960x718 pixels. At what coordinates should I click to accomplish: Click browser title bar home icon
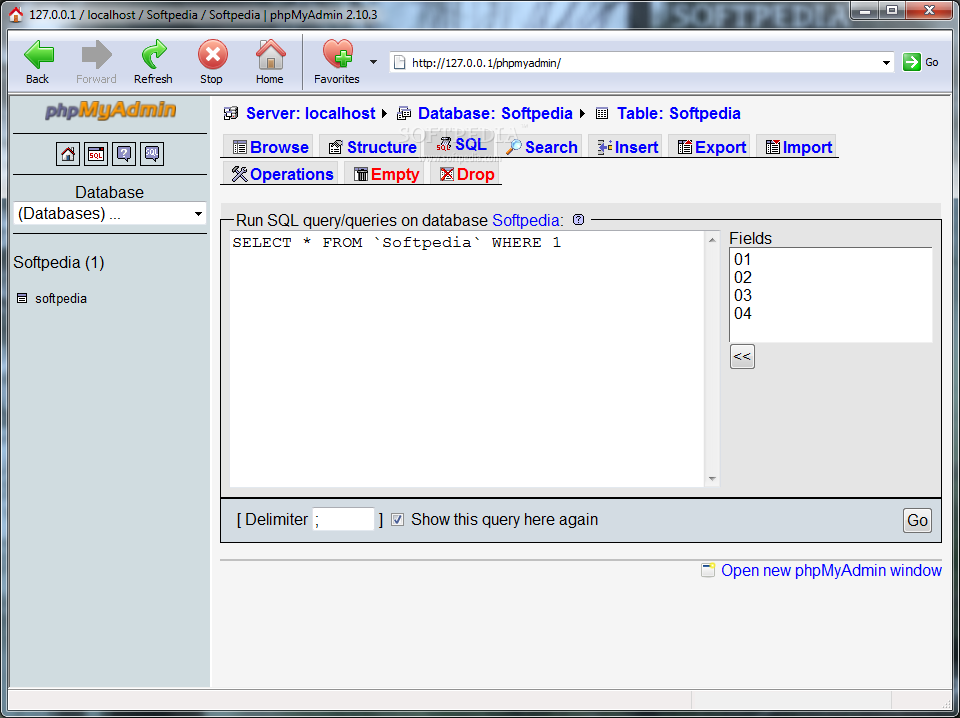pos(17,15)
